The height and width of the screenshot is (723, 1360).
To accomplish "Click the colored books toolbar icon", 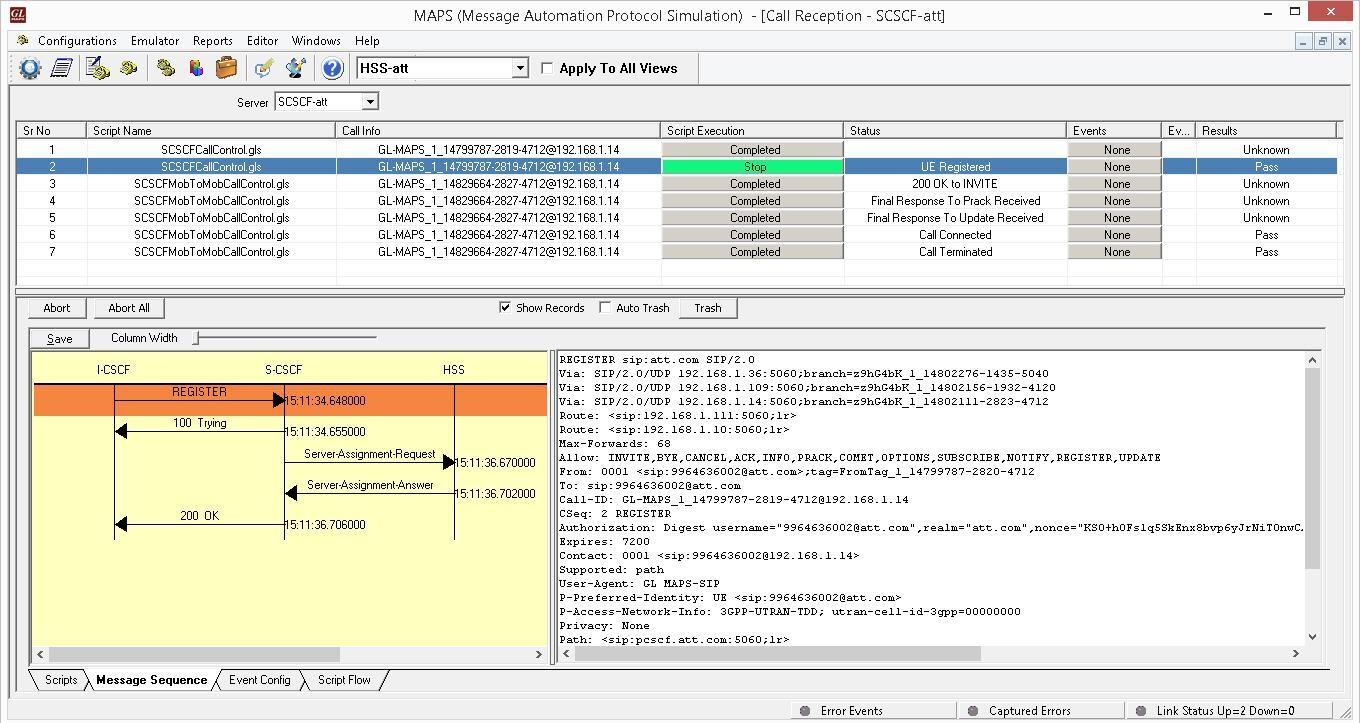I will (x=196, y=68).
